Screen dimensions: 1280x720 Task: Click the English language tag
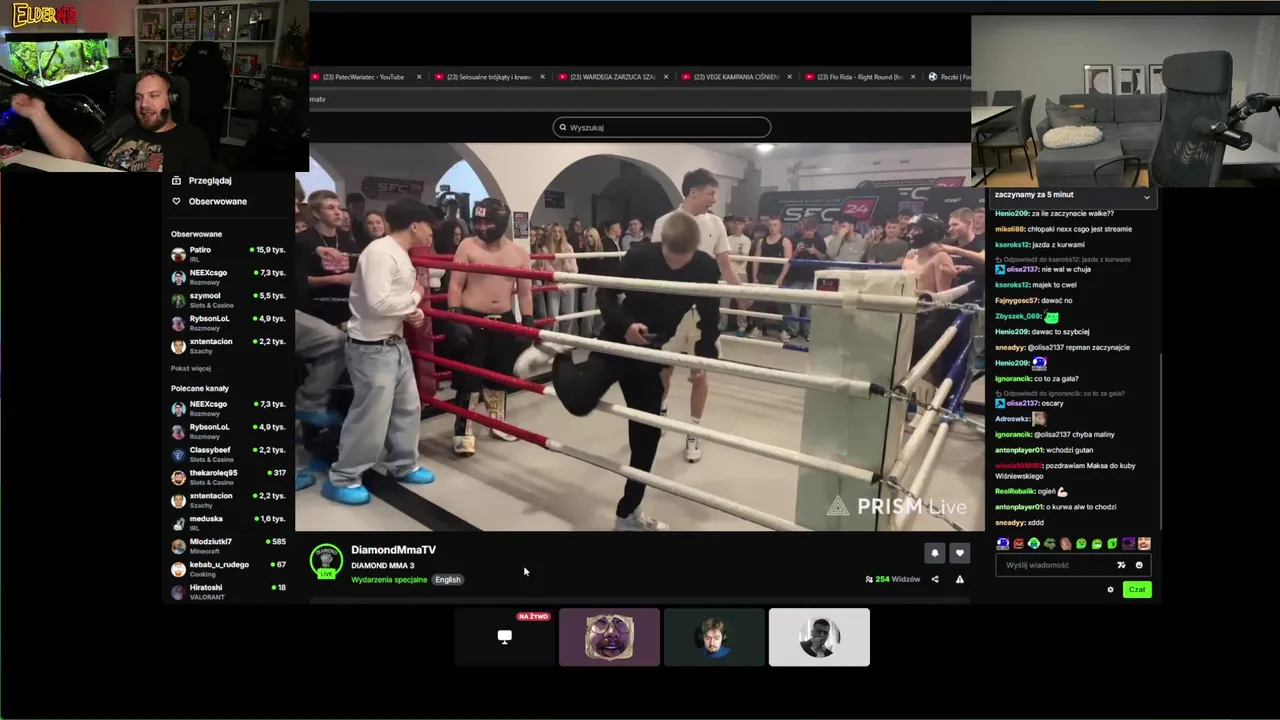coord(448,580)
